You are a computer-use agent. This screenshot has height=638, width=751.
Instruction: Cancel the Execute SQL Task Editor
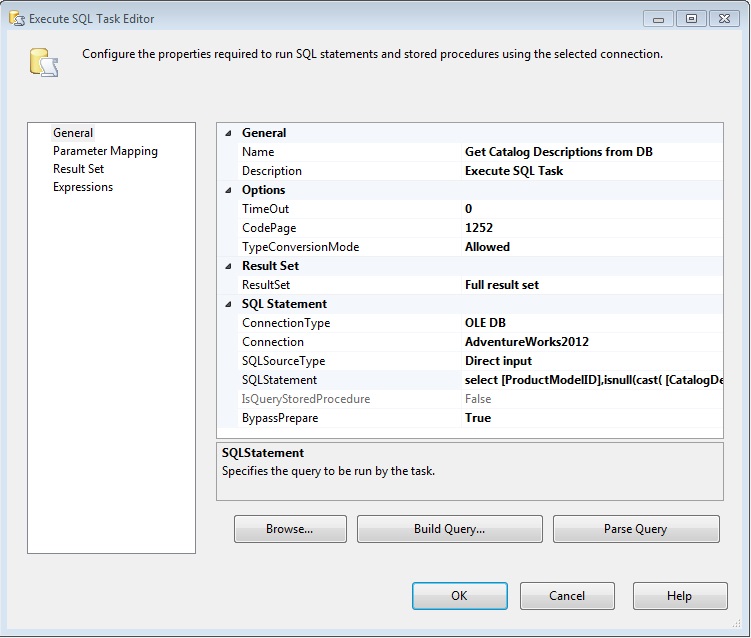pyautogui.click(x=567, y=596)
